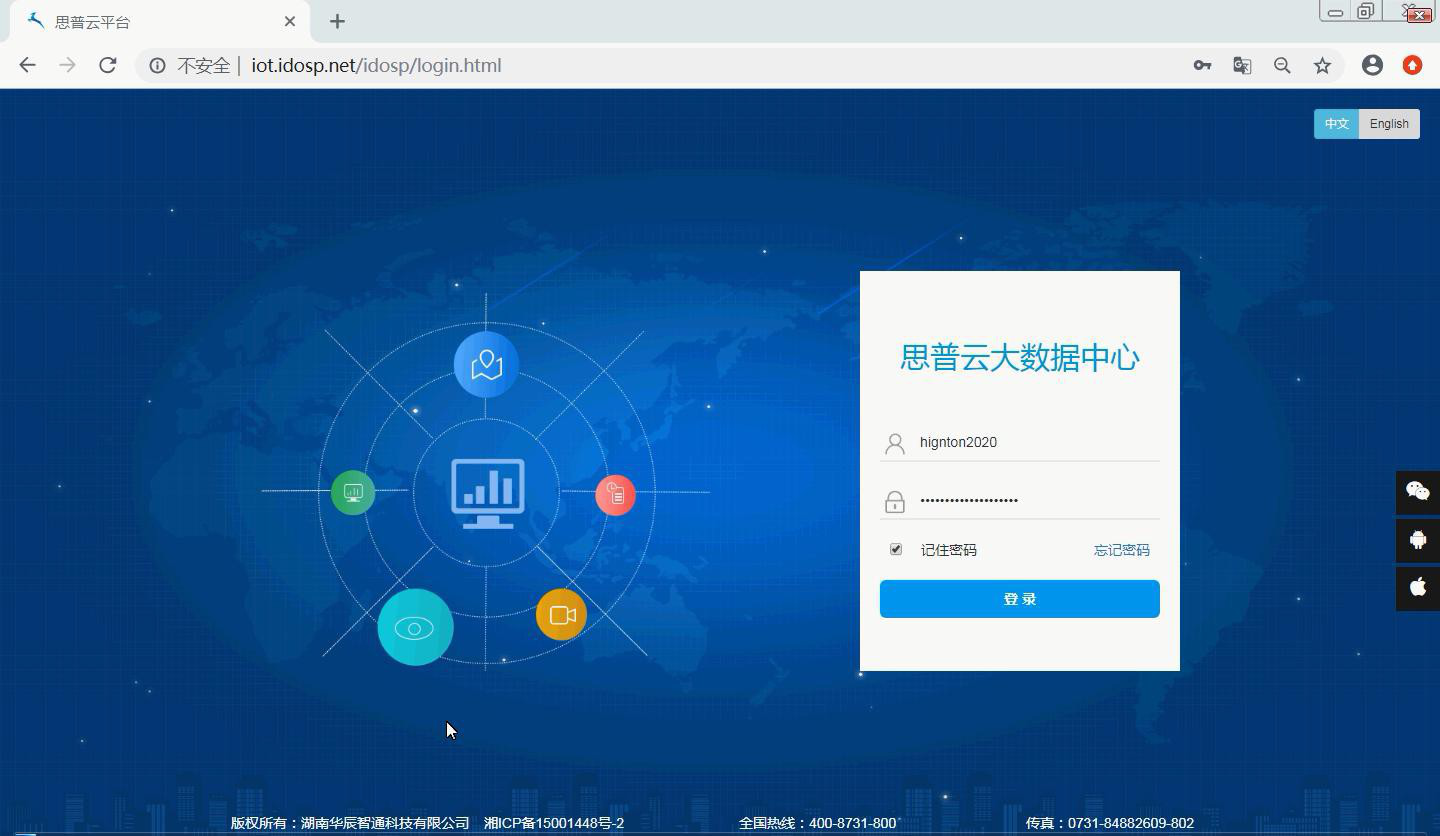Screen dimensions: 1440x836
Task: Click the central monitor chart icon
Action: point(487,490)
